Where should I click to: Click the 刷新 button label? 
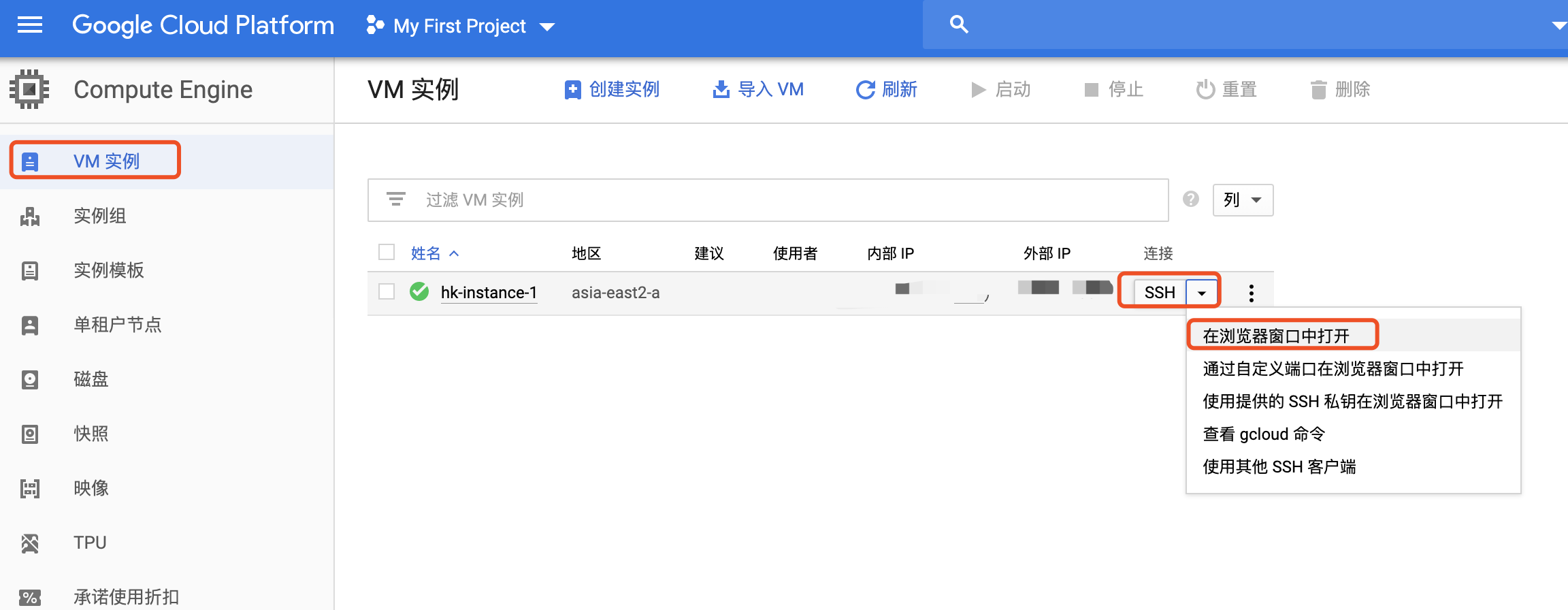coord(900,89)
